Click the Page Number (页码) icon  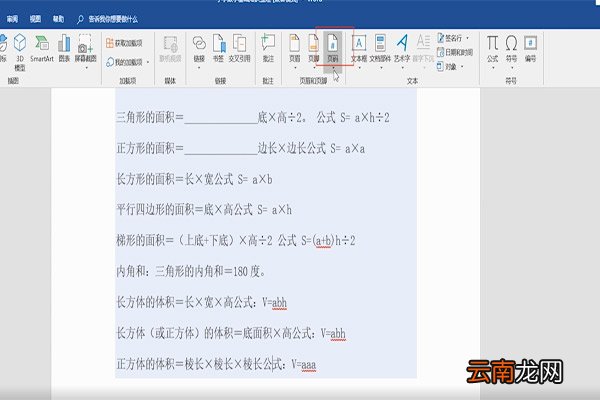click(333, 43)
